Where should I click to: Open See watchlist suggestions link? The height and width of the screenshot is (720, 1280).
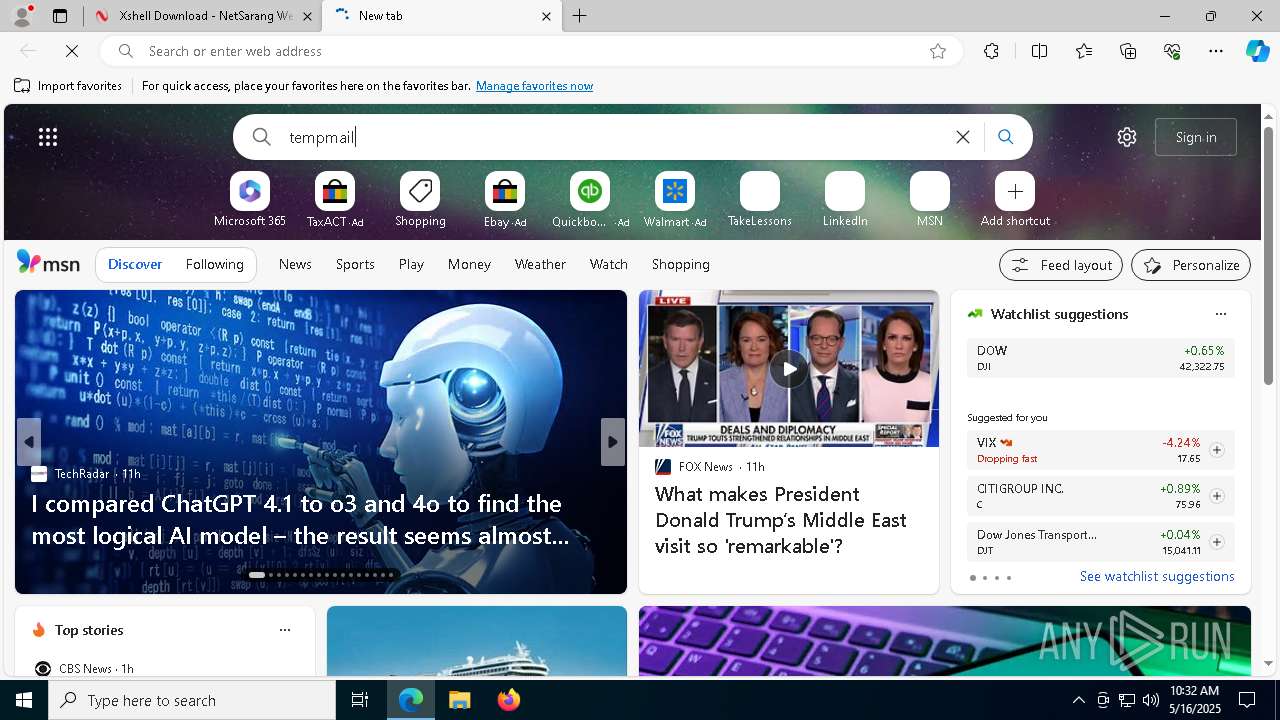[x=1157, y=576]
